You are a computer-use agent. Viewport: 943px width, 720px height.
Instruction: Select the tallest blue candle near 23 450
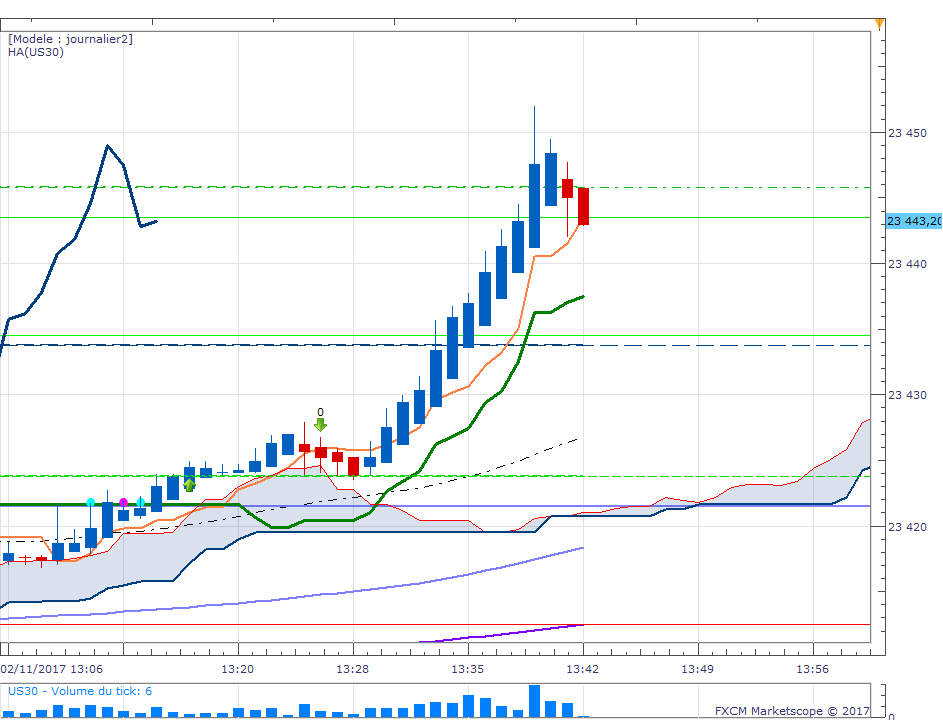coord(534,205)
